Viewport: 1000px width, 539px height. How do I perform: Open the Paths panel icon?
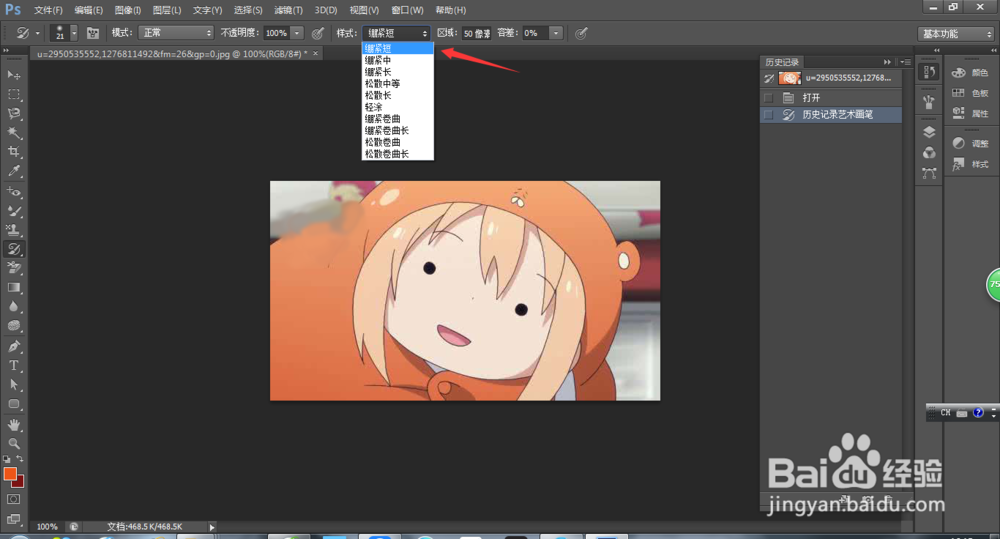pos(929,173)
